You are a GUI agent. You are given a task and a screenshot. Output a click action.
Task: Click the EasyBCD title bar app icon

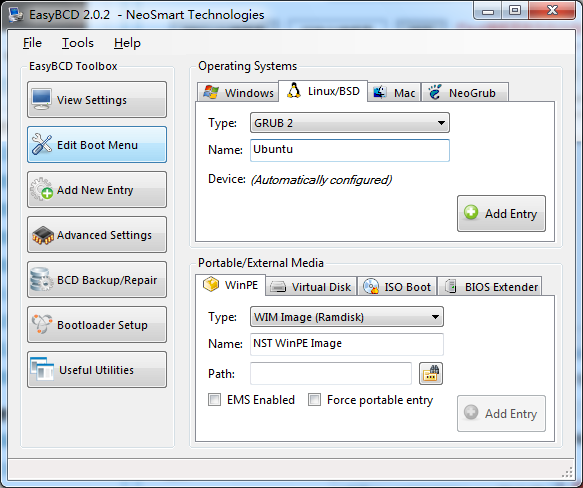click(16, 15)
